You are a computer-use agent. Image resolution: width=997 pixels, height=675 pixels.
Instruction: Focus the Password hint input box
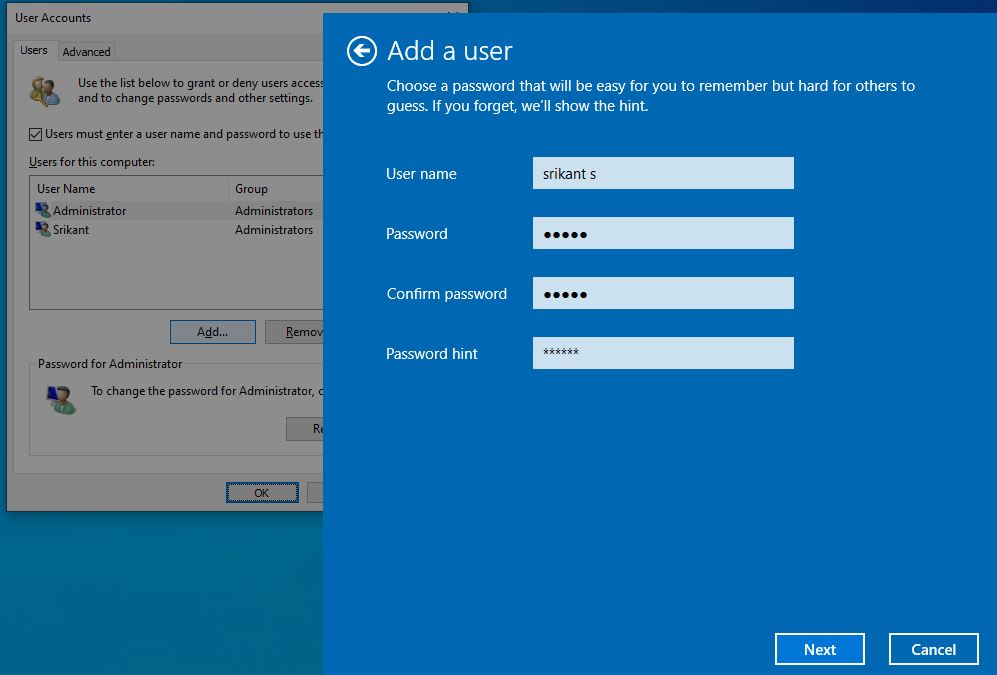(x=662, y=353)
